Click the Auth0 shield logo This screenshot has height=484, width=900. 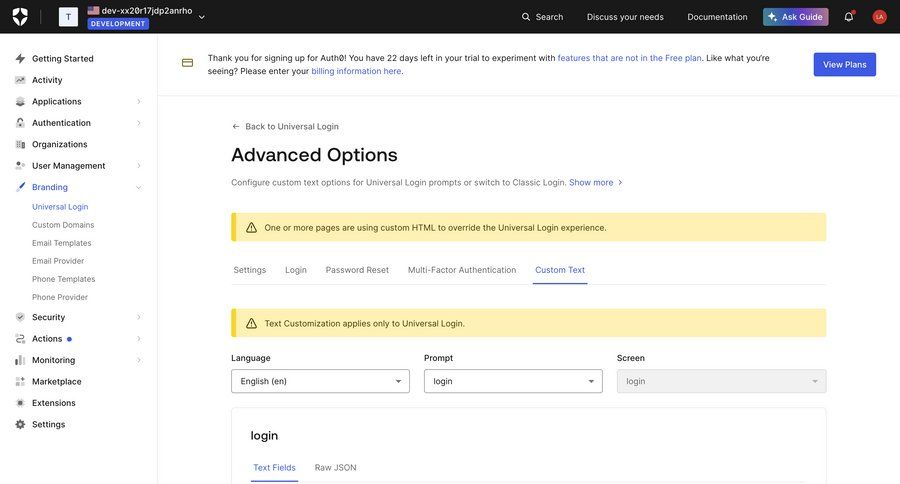[x=20, y=17]
